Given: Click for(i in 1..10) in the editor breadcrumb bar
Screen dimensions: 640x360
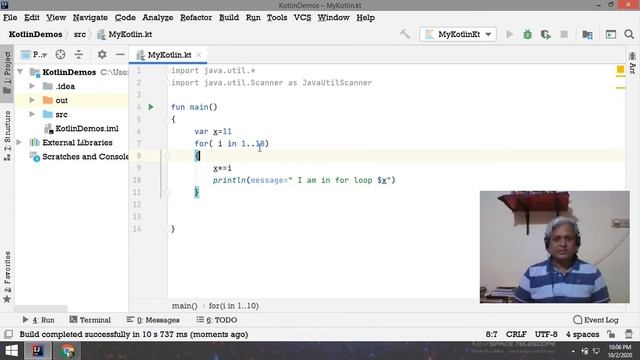Looking at the screenshot, I should click(233, 306).
